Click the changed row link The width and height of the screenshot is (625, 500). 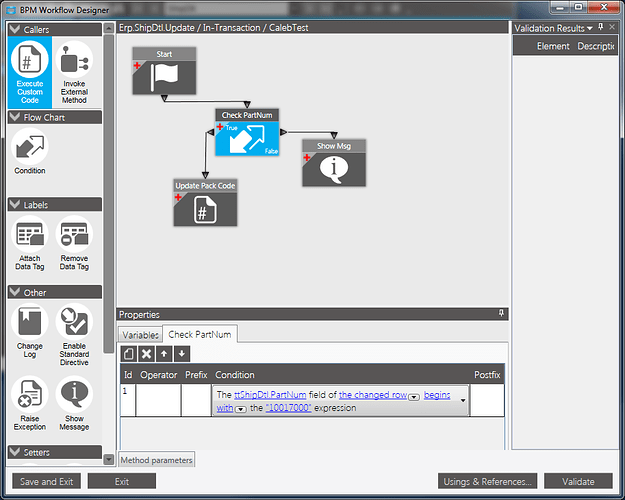[373, 395]
